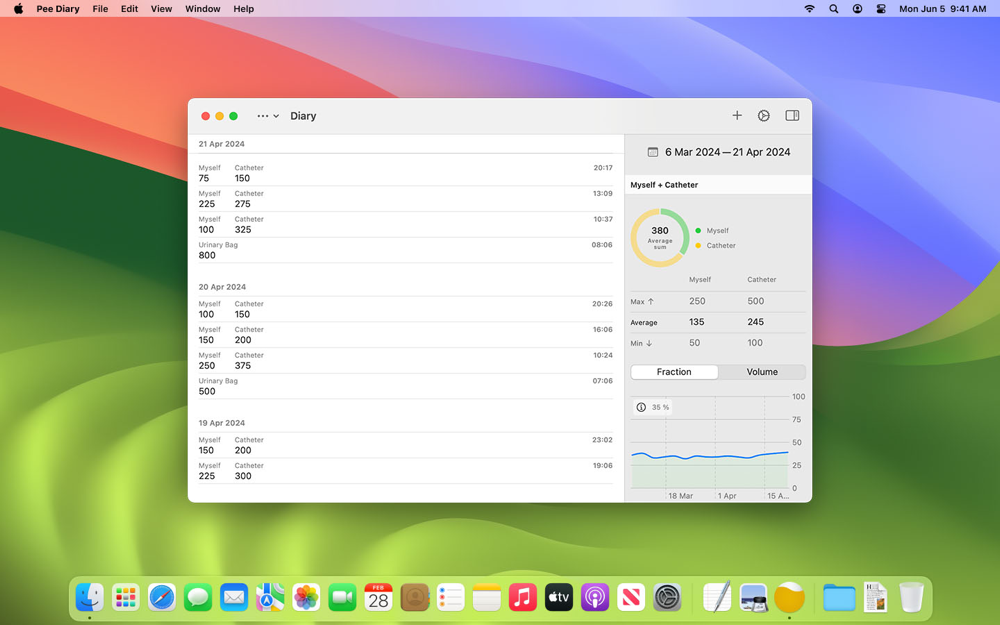The width and height of the screenshot is (1000, 625).
Task: Select the 20 Apr entry at 16:06
Action: (x=406, y=335)
